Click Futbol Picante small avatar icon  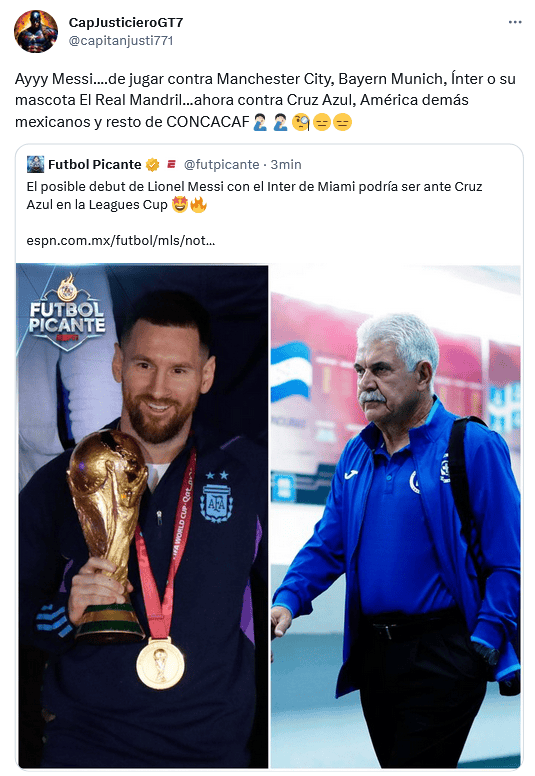coord(36,164)
